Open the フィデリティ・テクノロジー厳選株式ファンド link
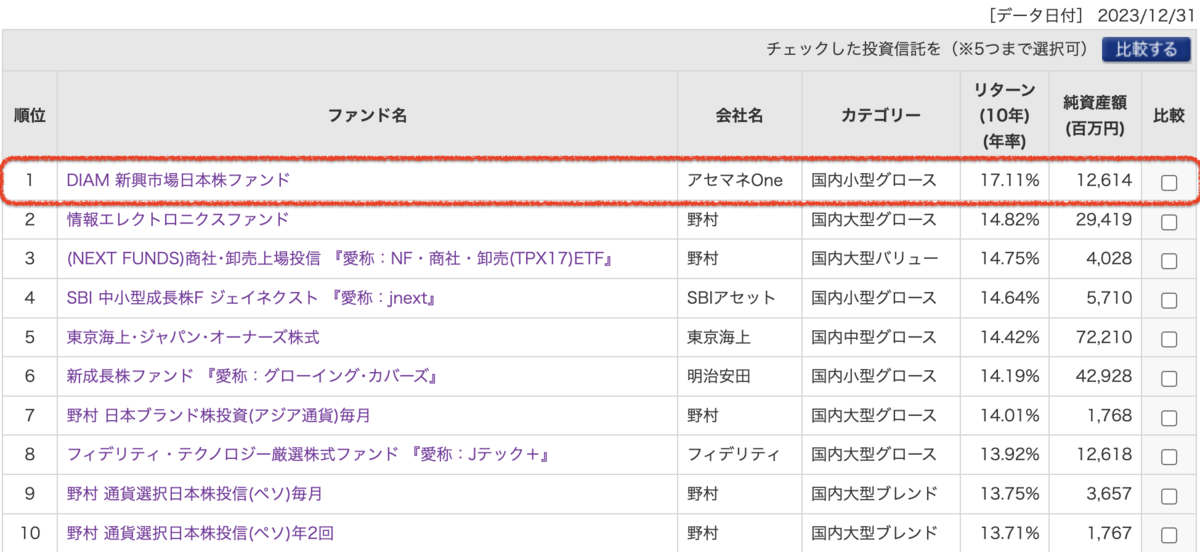 point(309,453)
